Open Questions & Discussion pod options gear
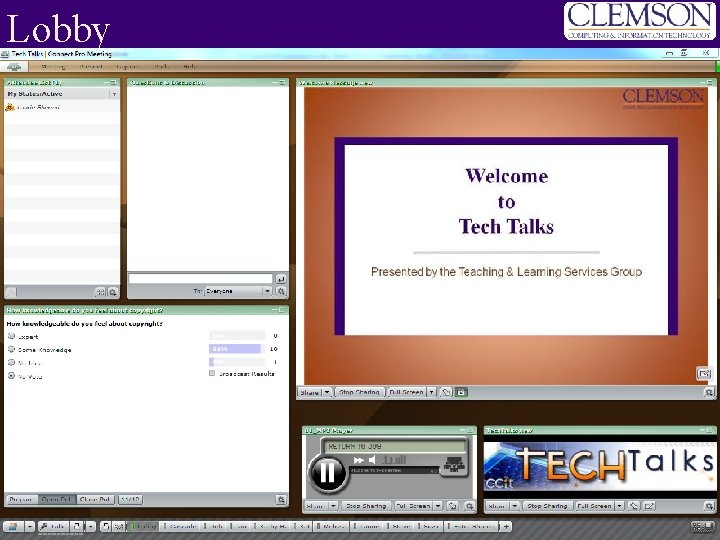This screenshot has width=720, height=540. (281, 291)
